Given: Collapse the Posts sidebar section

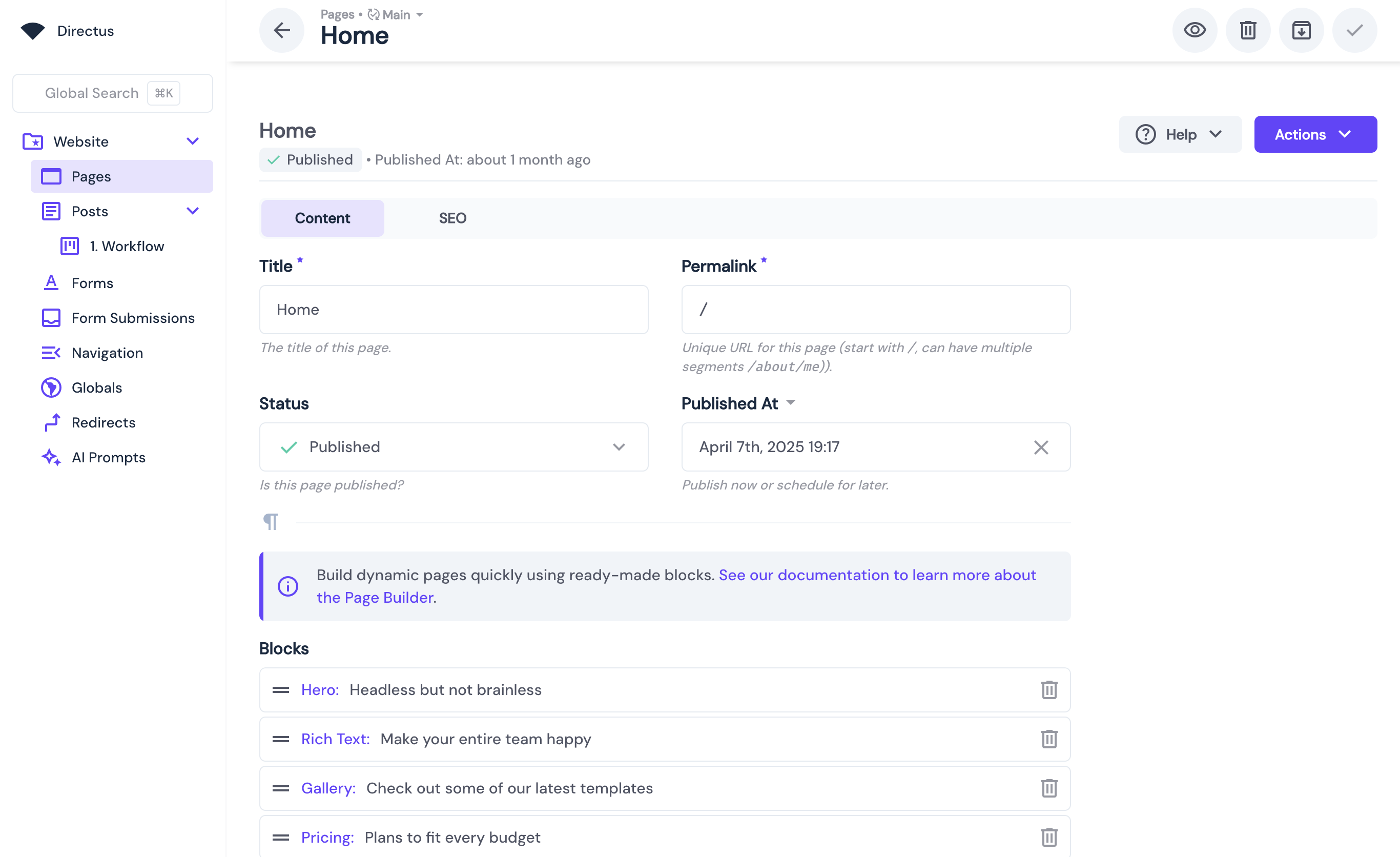Looking at the screenshot, I should pyautogui.click(x=193, y=211).
